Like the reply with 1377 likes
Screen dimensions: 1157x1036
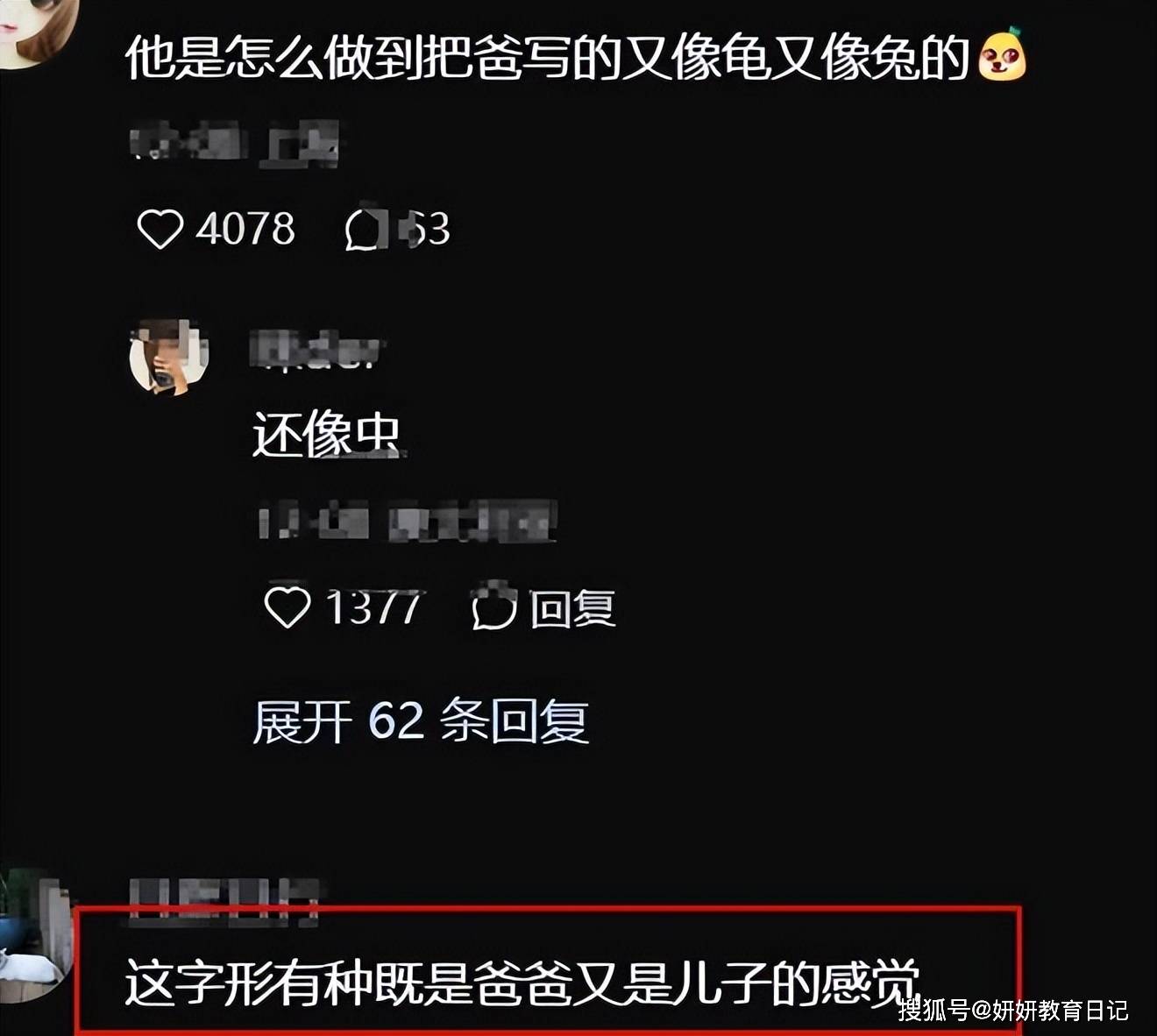287,607
